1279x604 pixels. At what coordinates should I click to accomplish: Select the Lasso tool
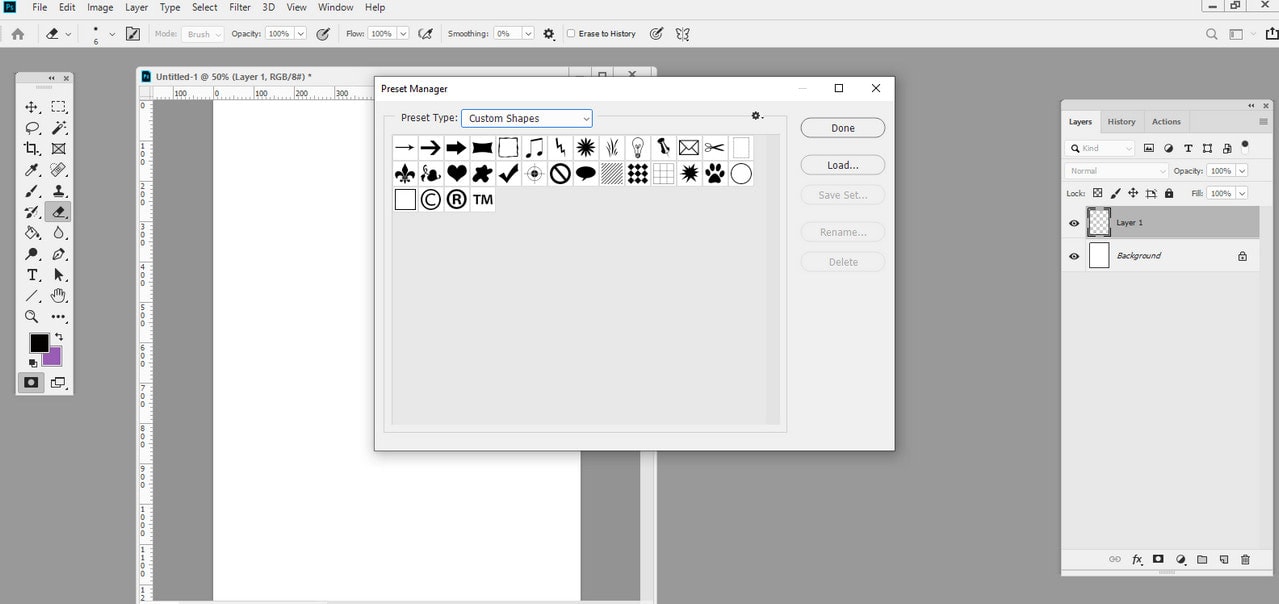[x=32, y=128]
